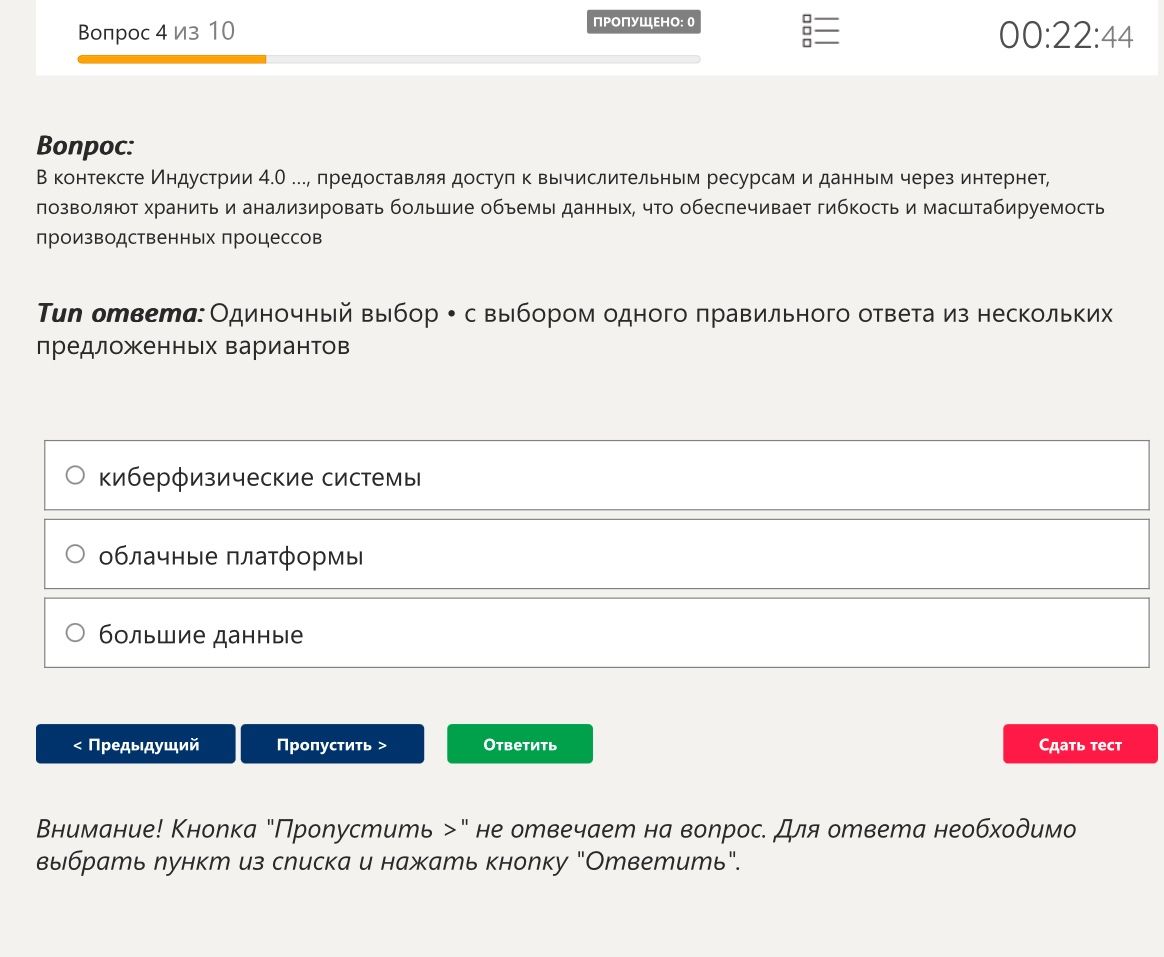Click the 'Пропущено: 0' badge
Screen dimensions: 1164x957
click(x=644, y=22)
